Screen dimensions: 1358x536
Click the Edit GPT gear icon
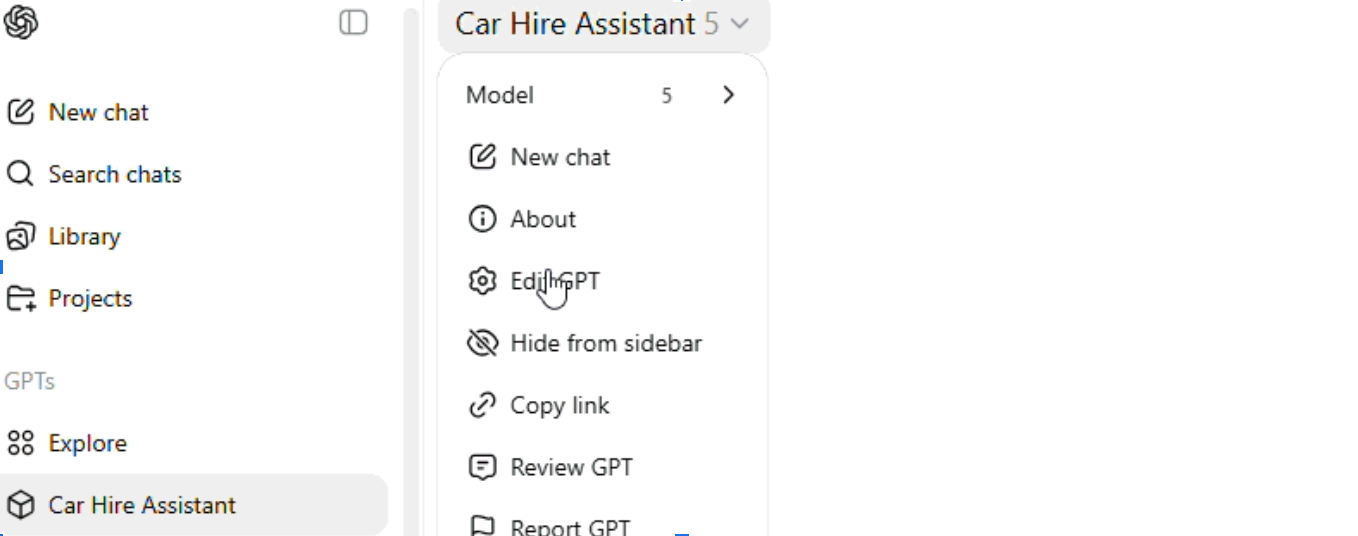tap(482, 281)
